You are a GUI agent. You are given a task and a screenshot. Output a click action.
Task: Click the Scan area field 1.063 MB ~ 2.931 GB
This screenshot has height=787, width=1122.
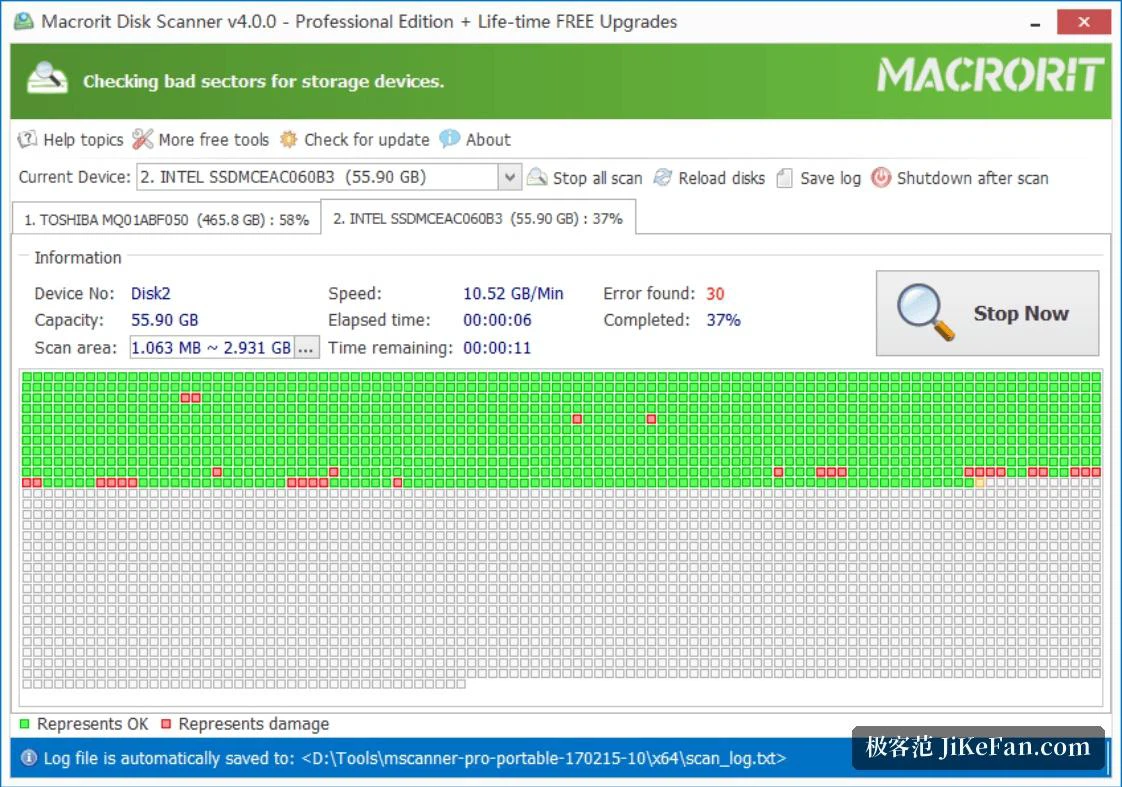click(212, 348)
